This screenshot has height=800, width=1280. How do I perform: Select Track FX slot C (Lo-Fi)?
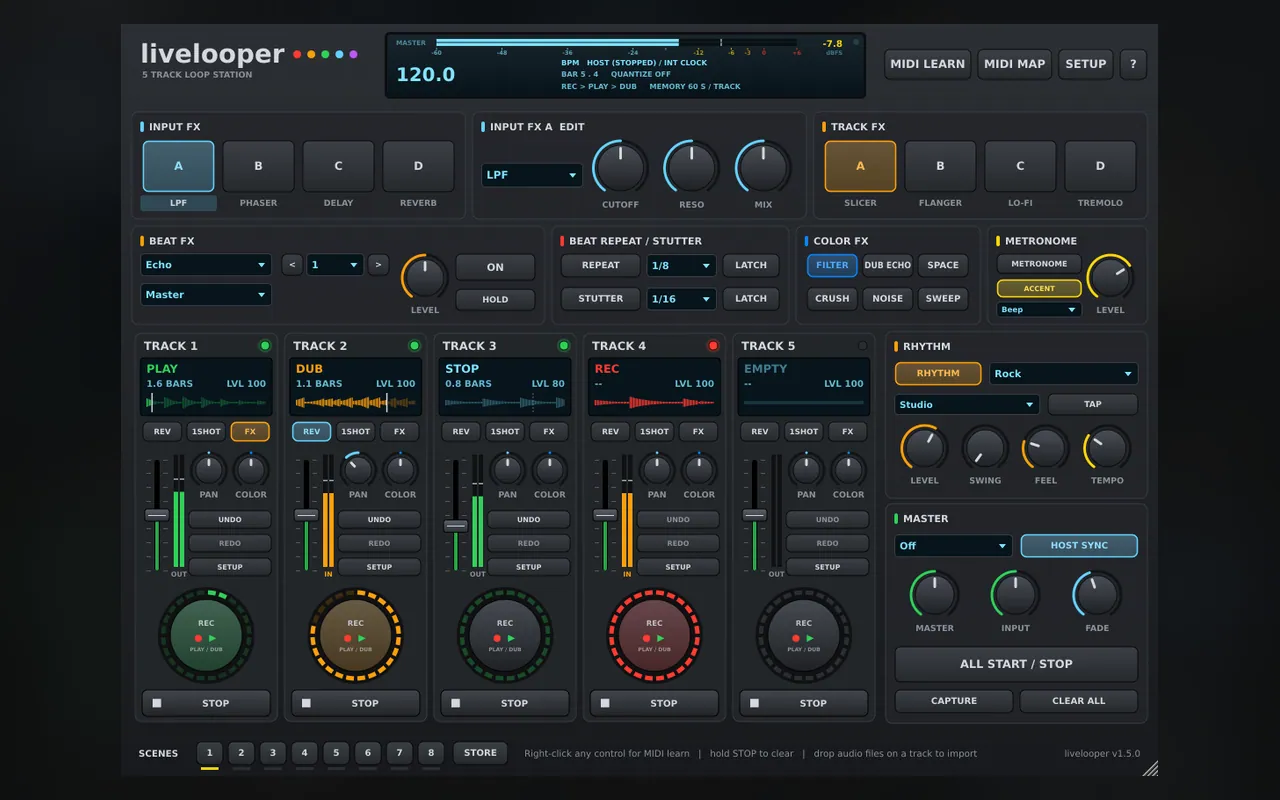1020,166
